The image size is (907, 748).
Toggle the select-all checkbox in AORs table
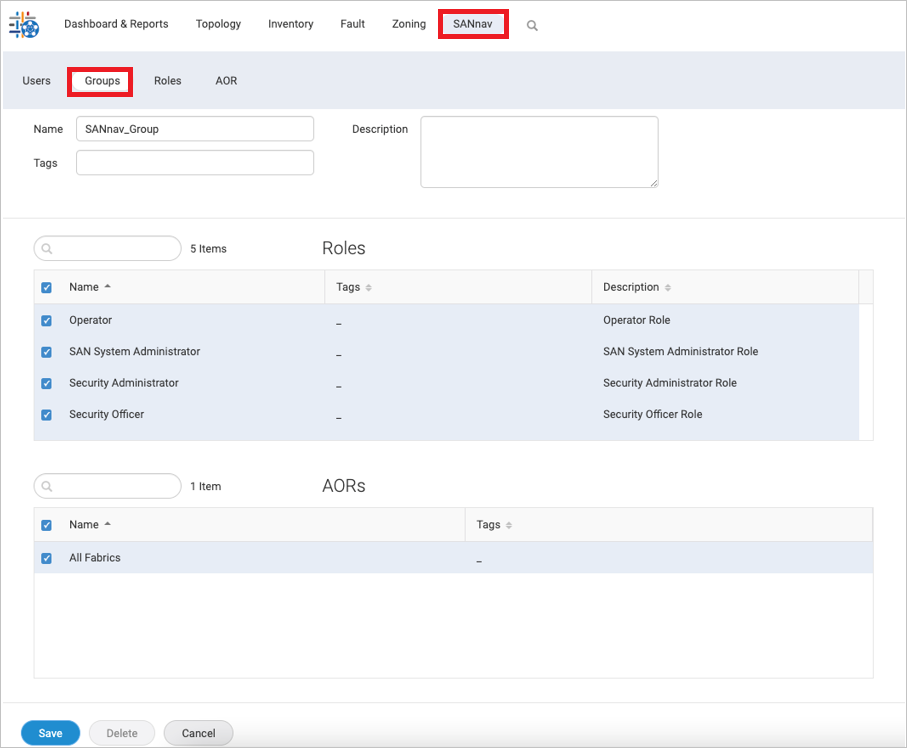pyautogui.click(x=46, y=525)
